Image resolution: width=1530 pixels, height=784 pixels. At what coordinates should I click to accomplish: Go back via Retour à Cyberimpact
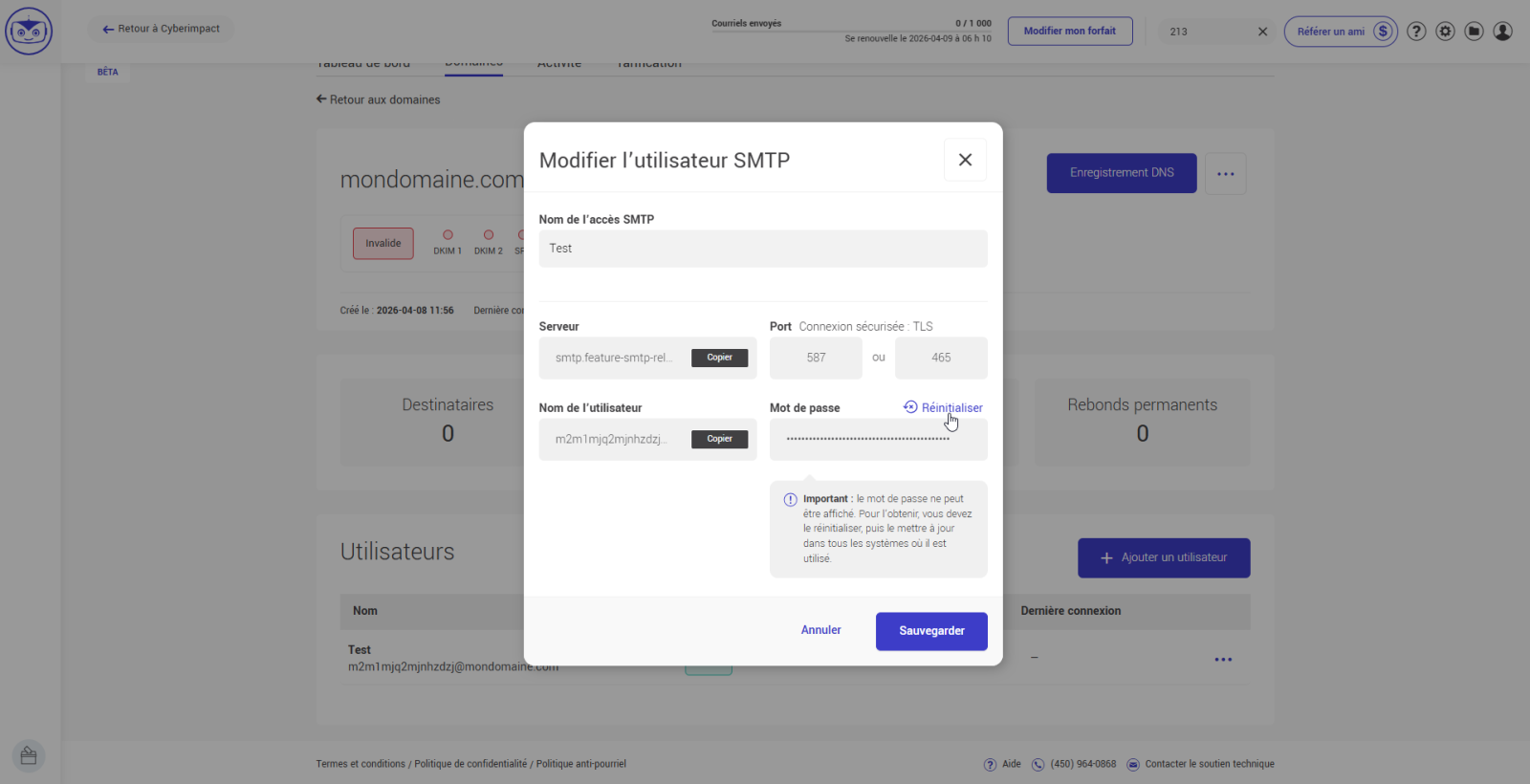(x=161, y=29)
